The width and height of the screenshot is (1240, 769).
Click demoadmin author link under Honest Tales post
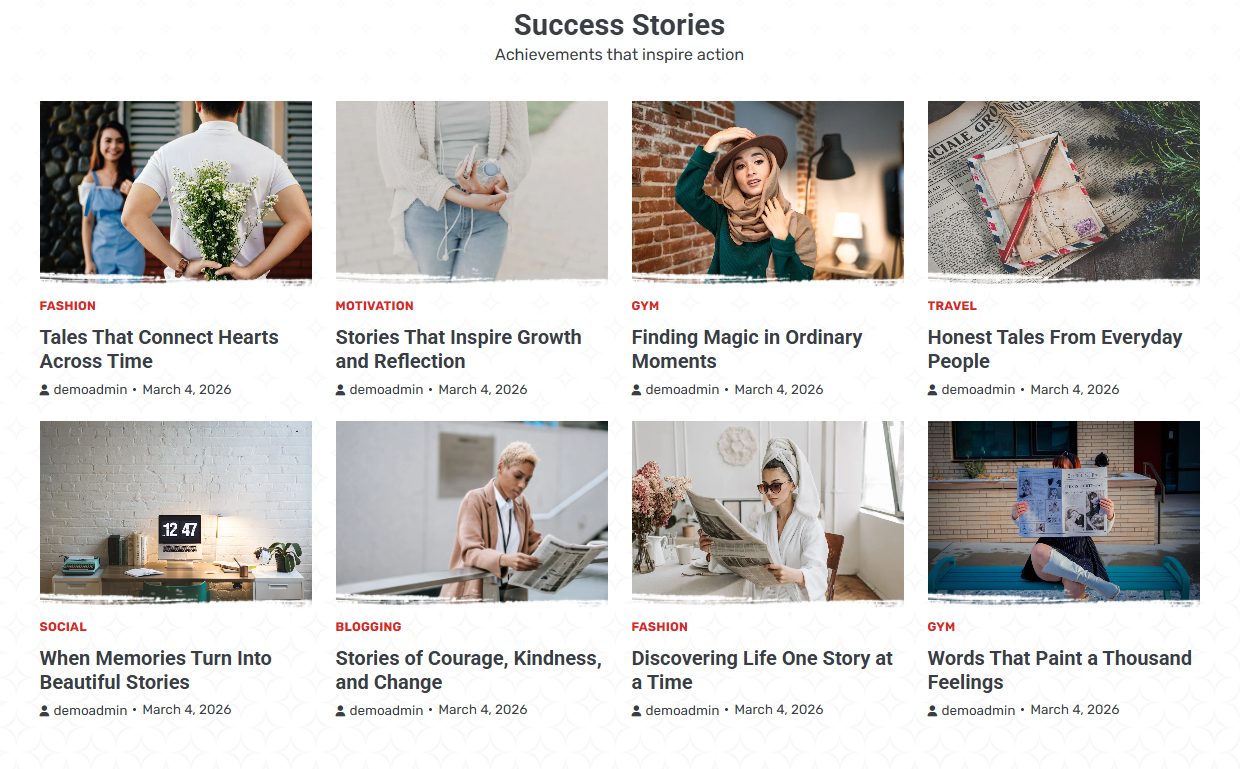tap(978, 390)
